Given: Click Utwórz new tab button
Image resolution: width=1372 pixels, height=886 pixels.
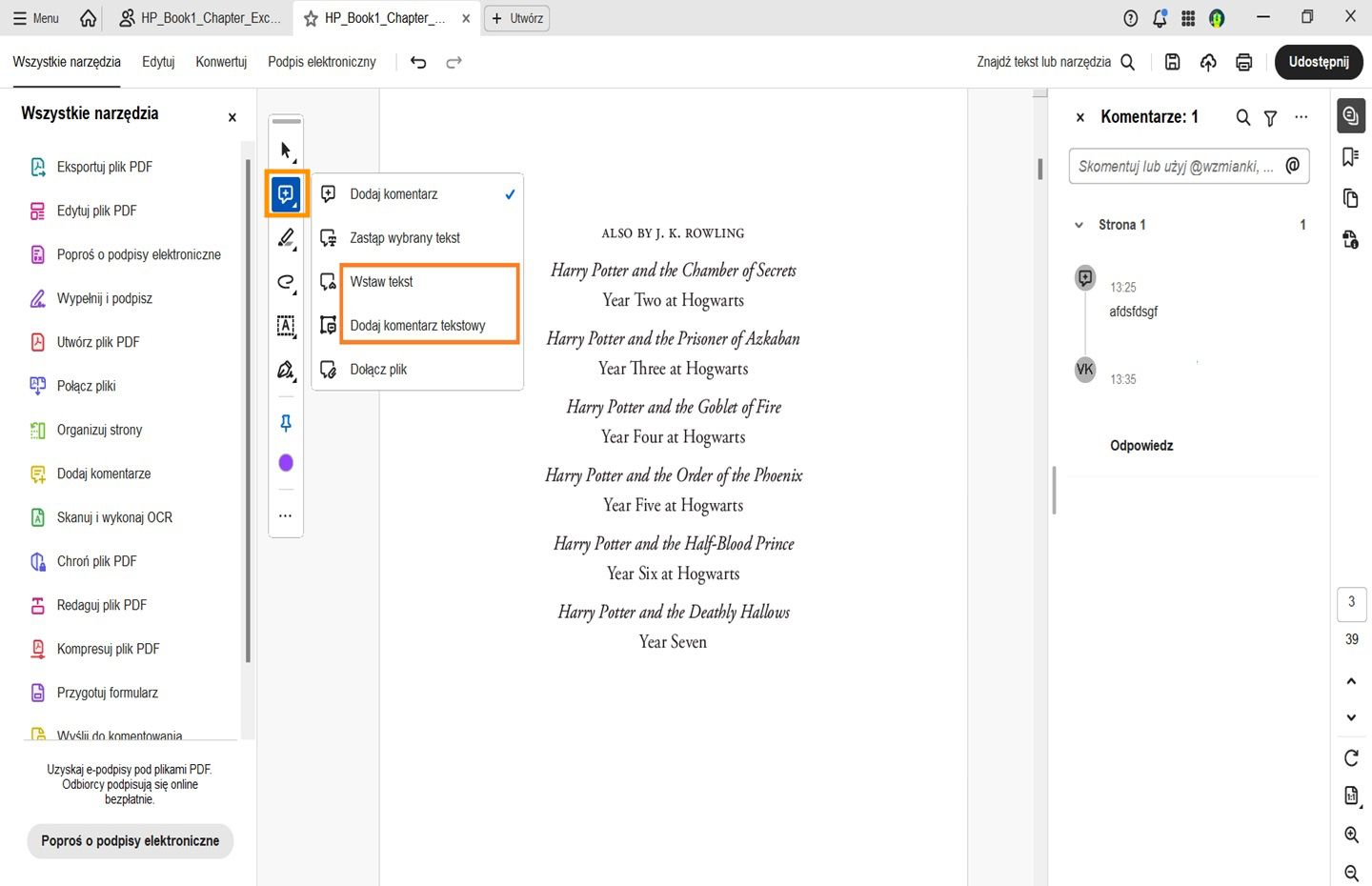Looking at the screenshot, I should tap(516, 18).
